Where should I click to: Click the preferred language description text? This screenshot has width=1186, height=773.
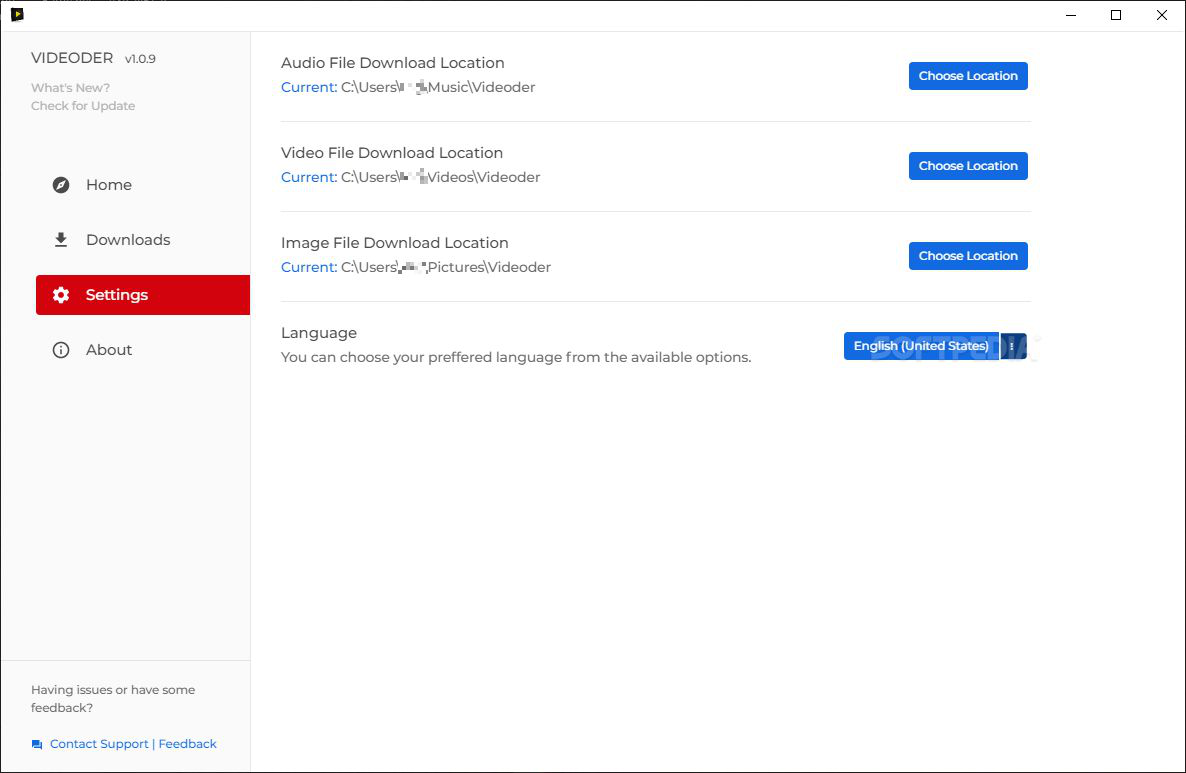(516, 357)
